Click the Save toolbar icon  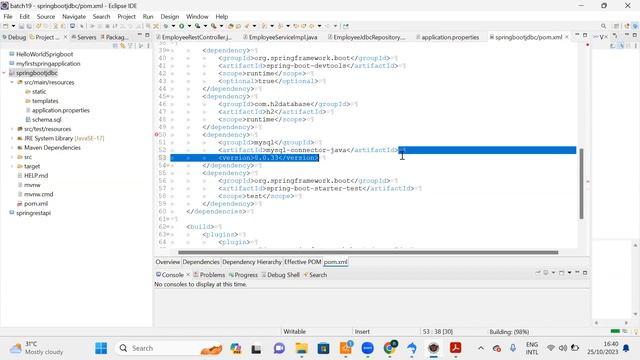point(22,26)
